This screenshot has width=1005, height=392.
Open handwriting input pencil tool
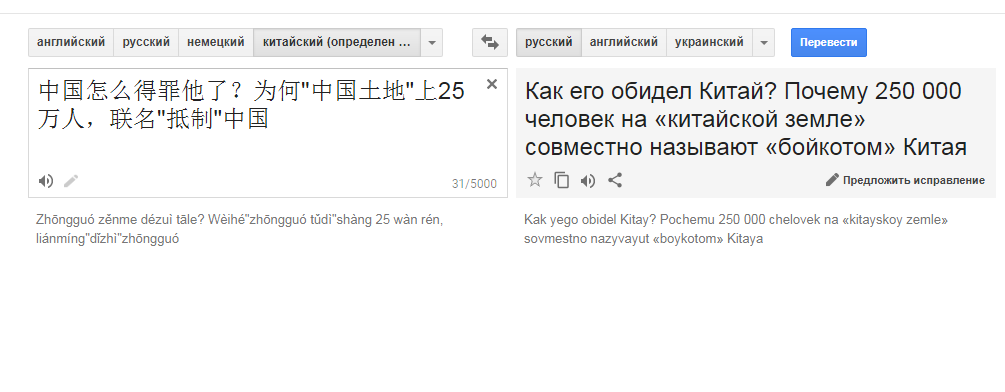pos(71,181)
